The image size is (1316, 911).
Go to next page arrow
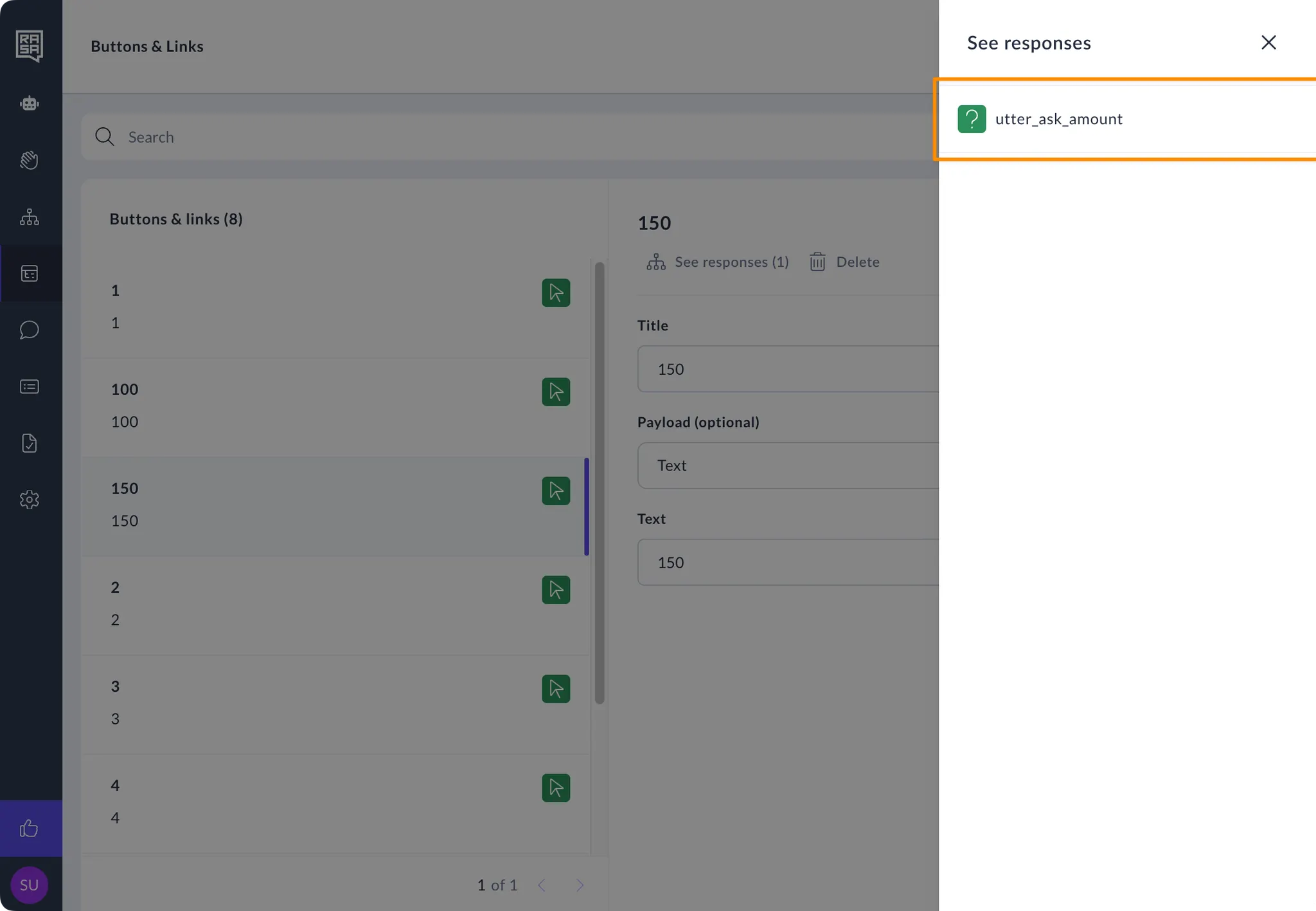580,885
